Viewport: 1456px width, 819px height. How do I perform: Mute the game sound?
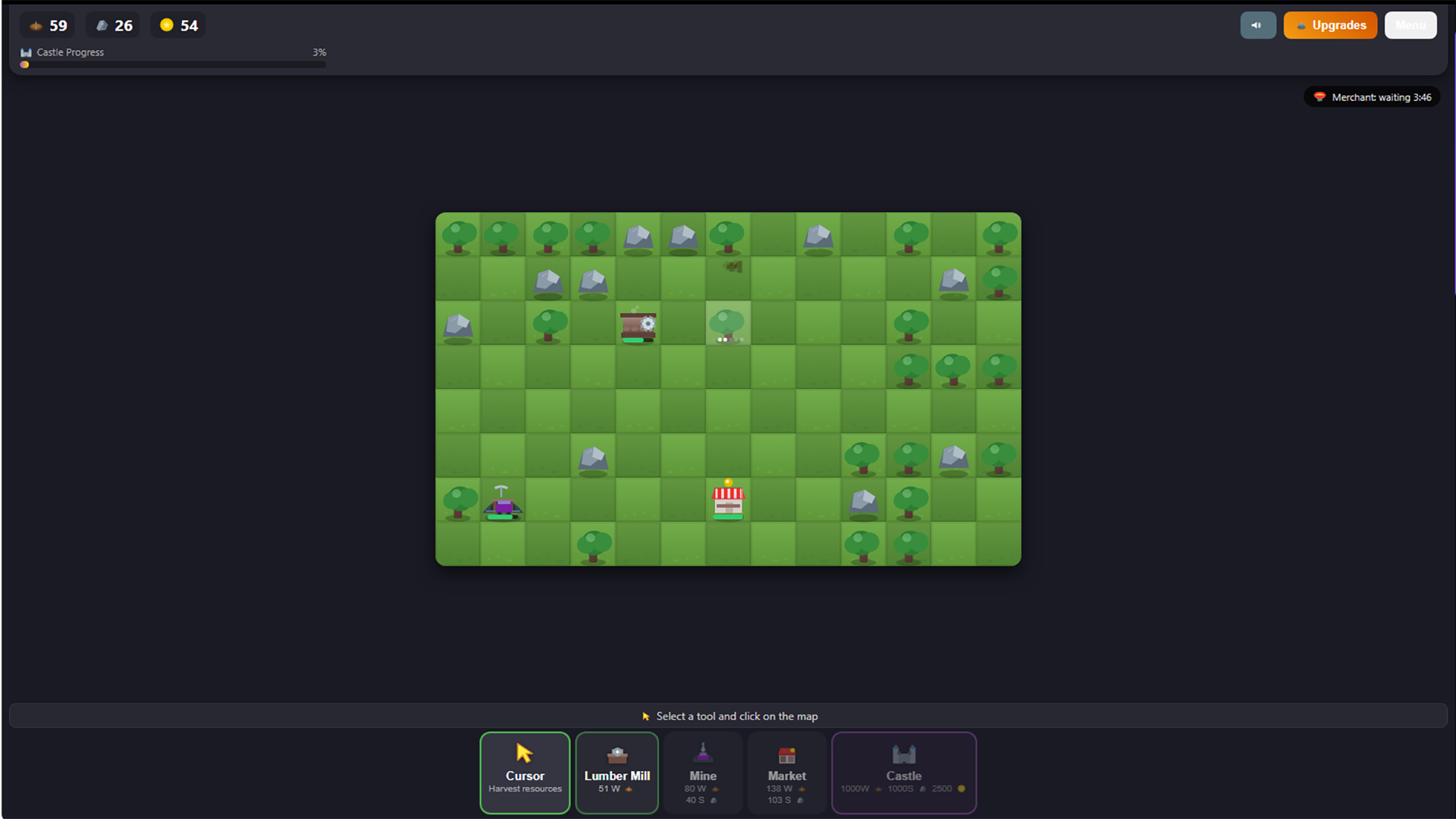coord(1258,25)
